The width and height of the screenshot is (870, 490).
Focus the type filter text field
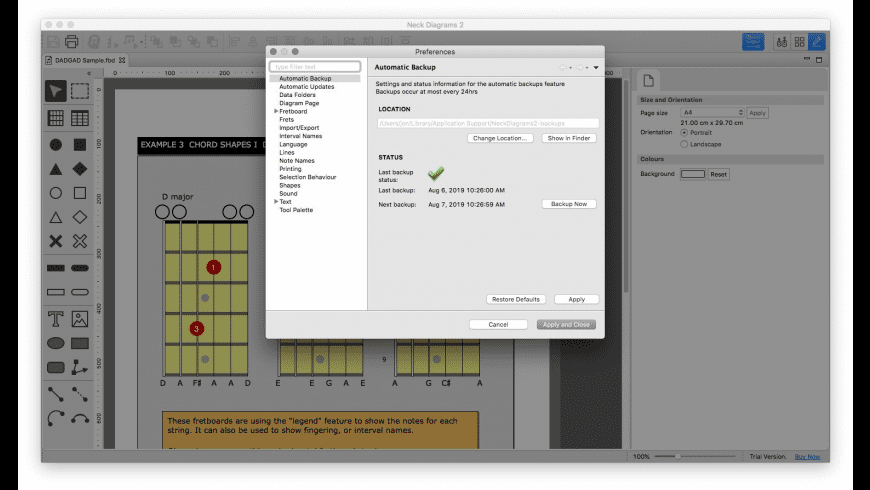[x=315, y=67]
